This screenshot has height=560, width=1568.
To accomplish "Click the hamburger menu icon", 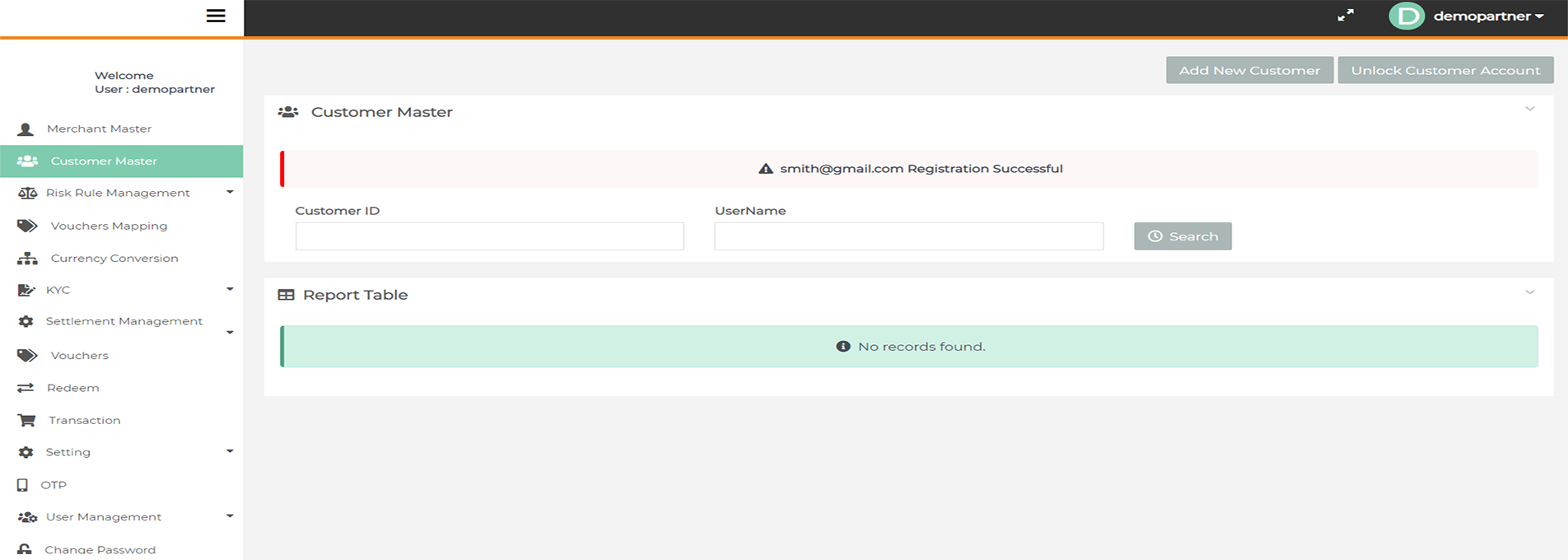I will (x=216, y=16).
